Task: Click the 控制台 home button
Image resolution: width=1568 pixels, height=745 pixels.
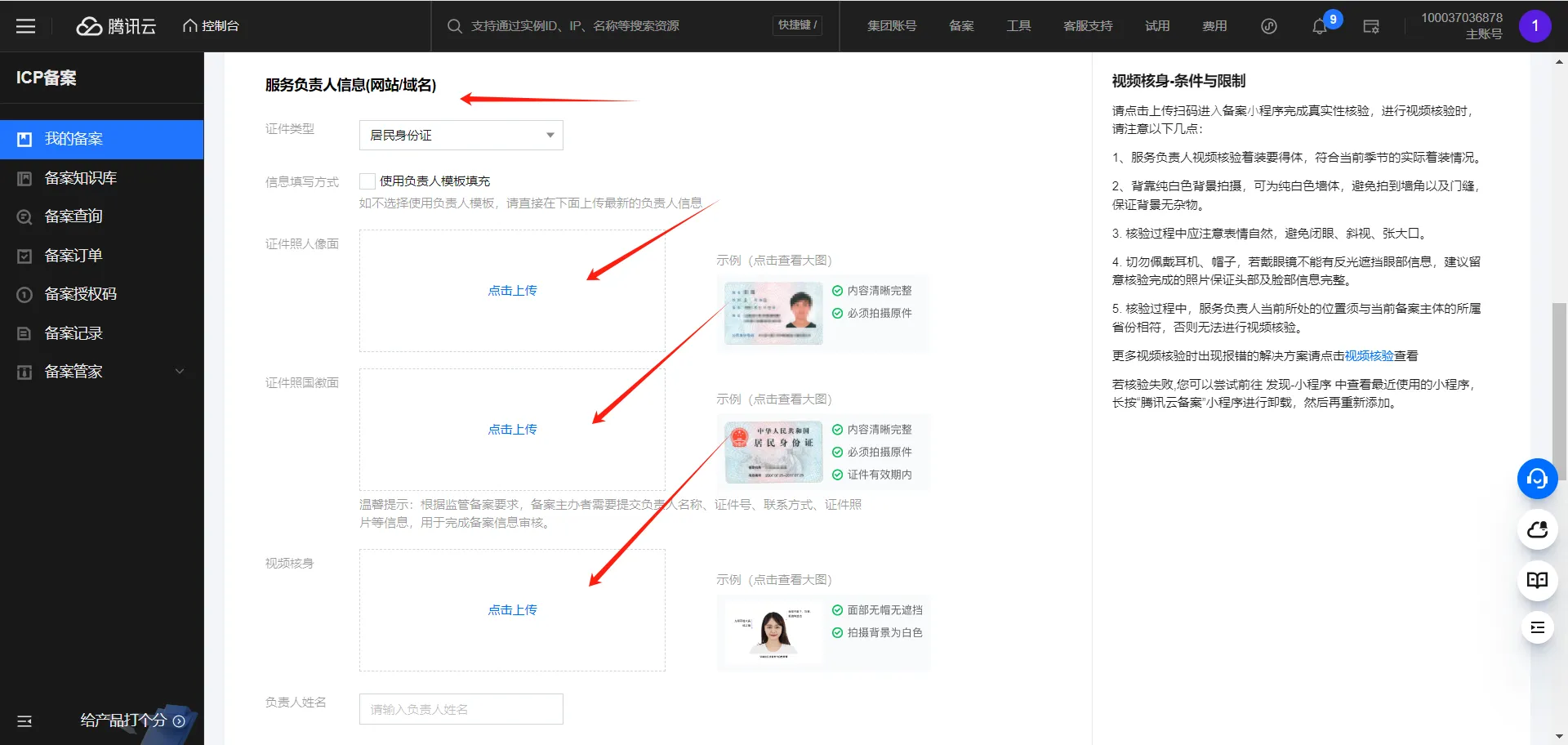Action: [x=211, y=26]
